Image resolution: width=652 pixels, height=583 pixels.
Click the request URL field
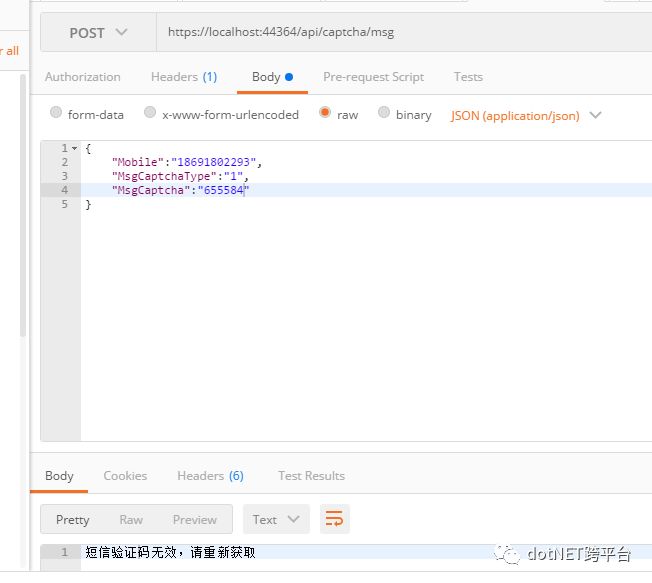click(x=403, y=32)
